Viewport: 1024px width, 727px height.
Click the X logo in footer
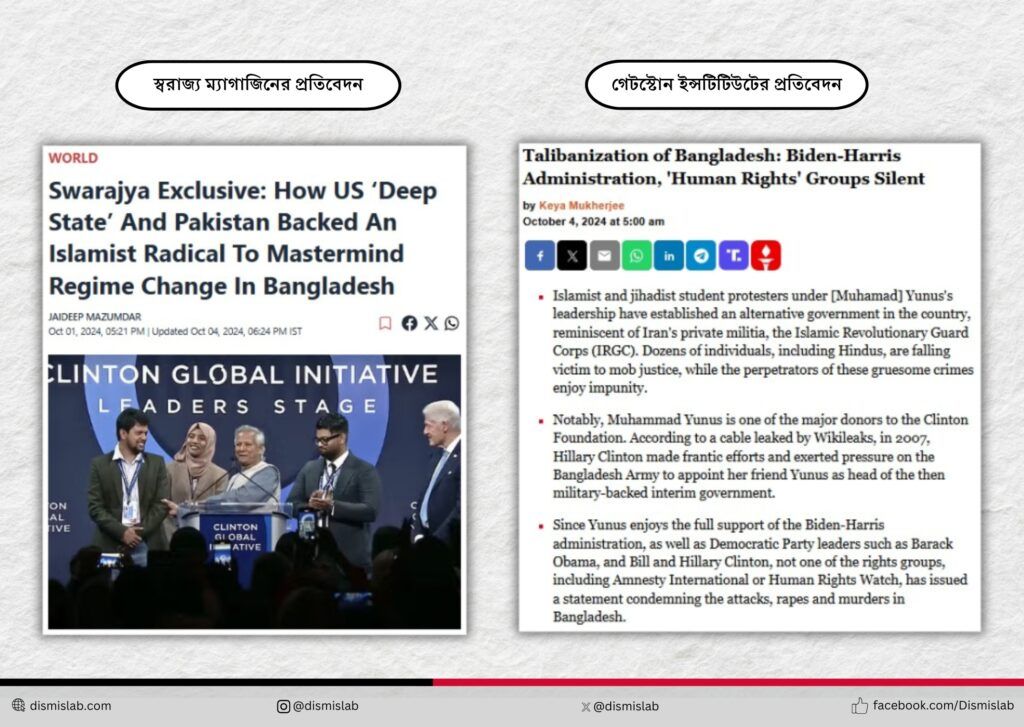click(586, 707)
